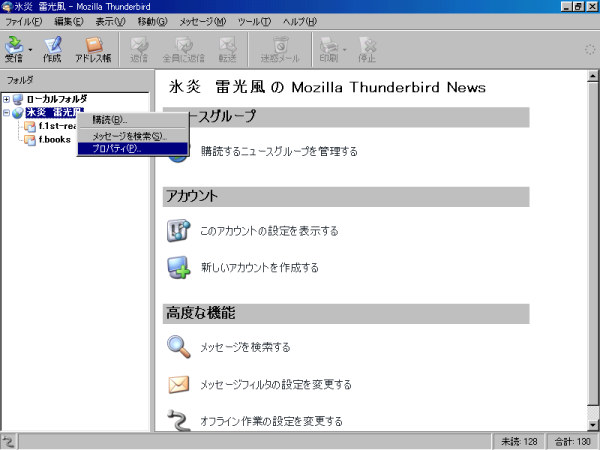Click the magnifying glass search icon
Viewport: 600px width, 450px height.
click(x=178, y=347)
